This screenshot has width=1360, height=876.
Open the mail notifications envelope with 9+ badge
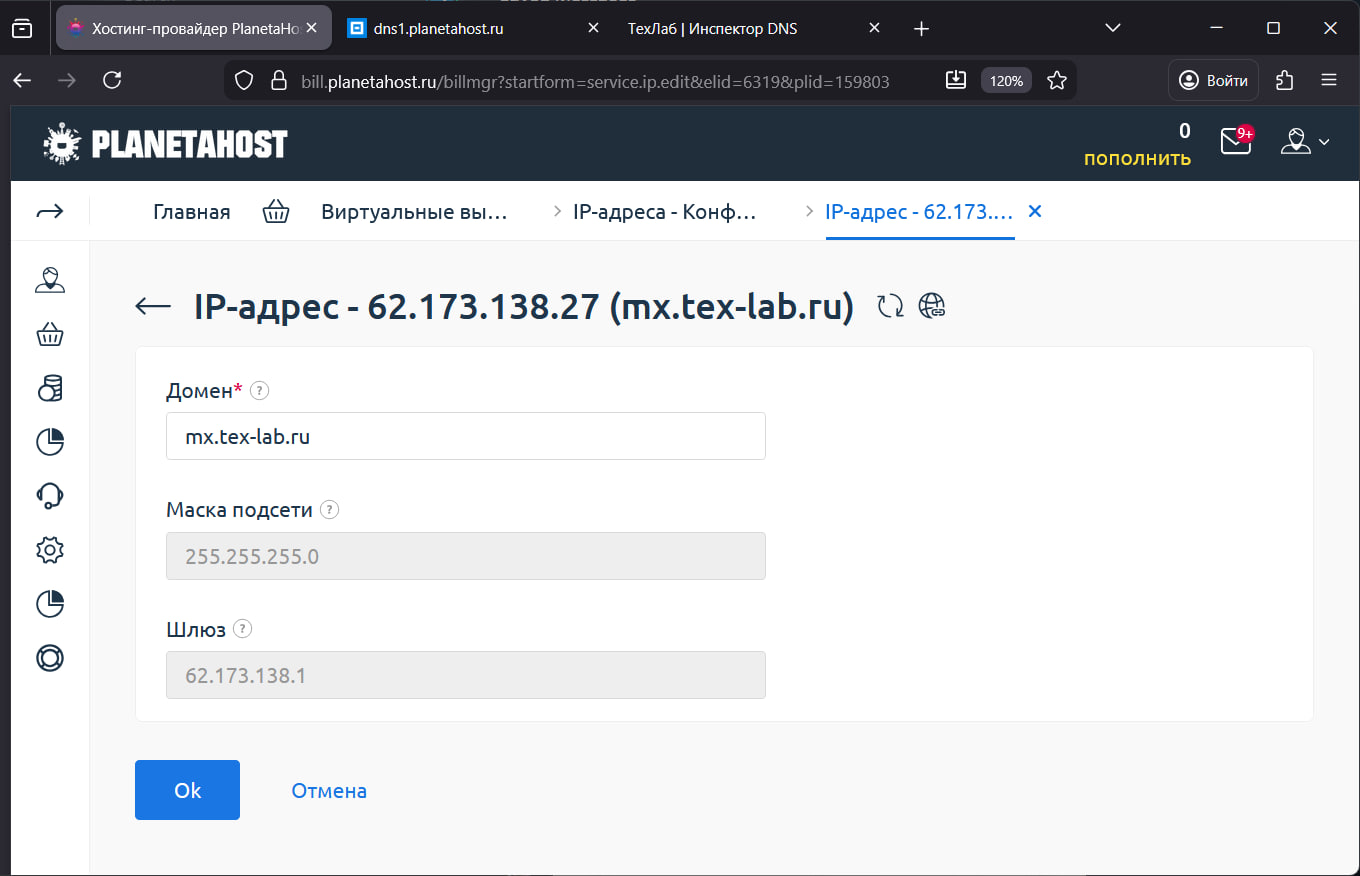click(x=1236, y=142)
